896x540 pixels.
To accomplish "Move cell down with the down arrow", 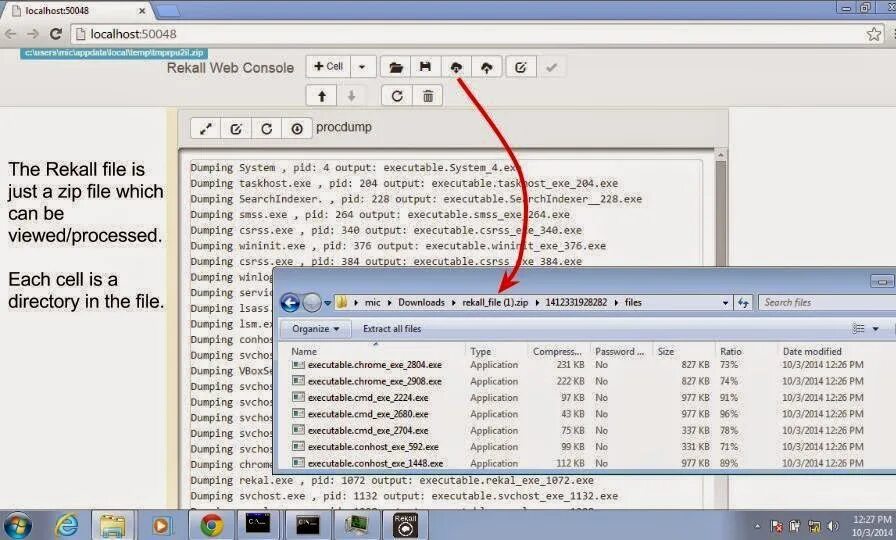I will (351, 95).
